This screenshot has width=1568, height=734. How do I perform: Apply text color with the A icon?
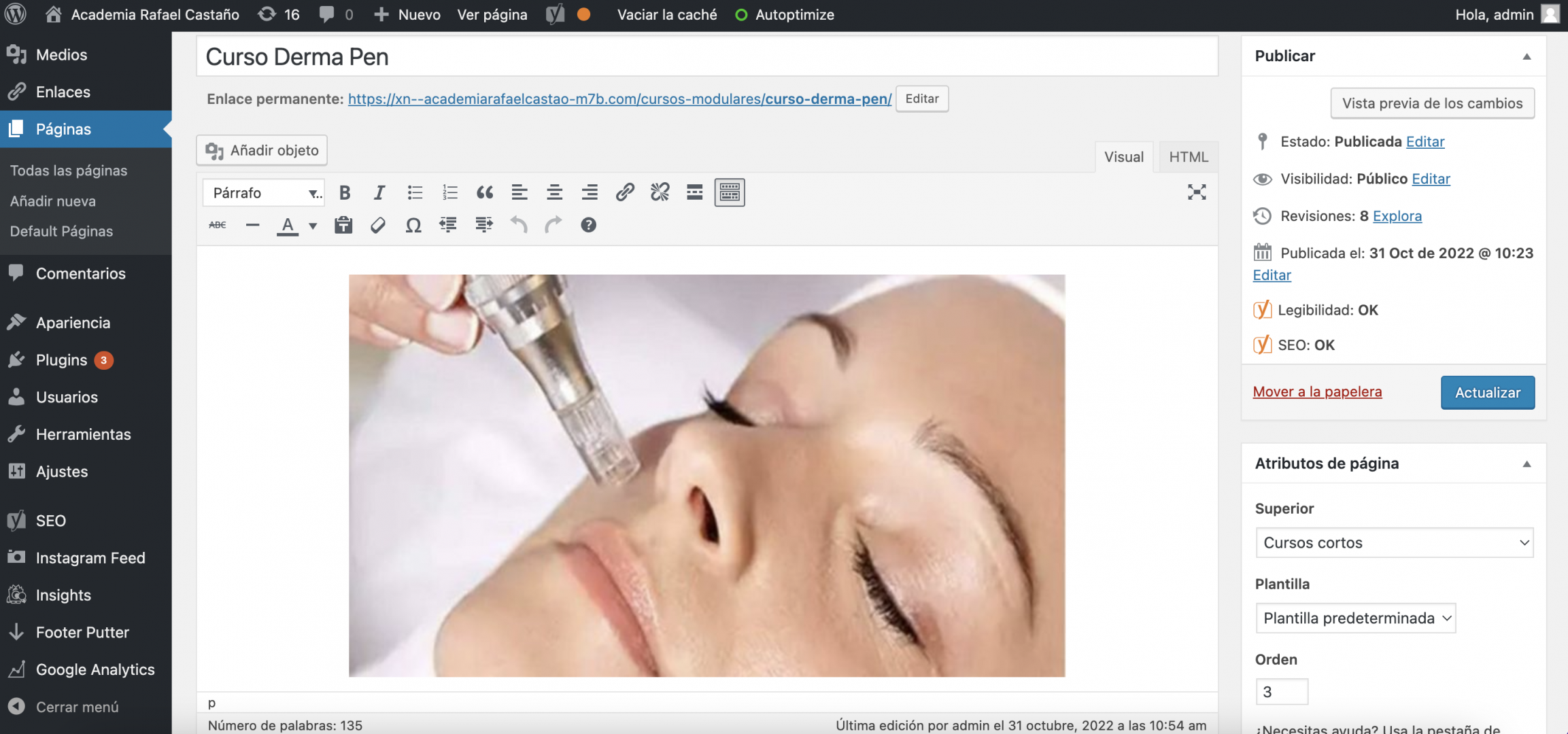288,226
